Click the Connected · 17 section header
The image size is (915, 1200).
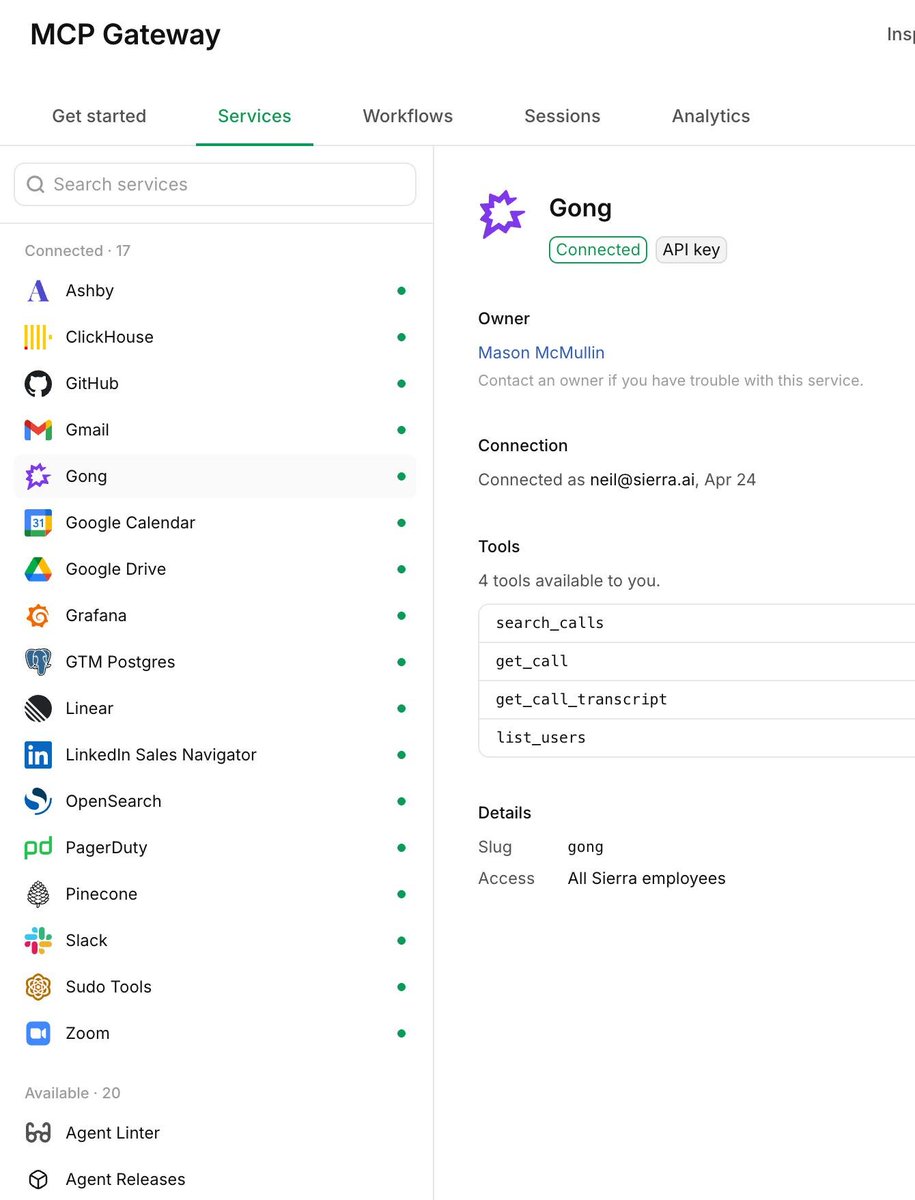point(78,251)
